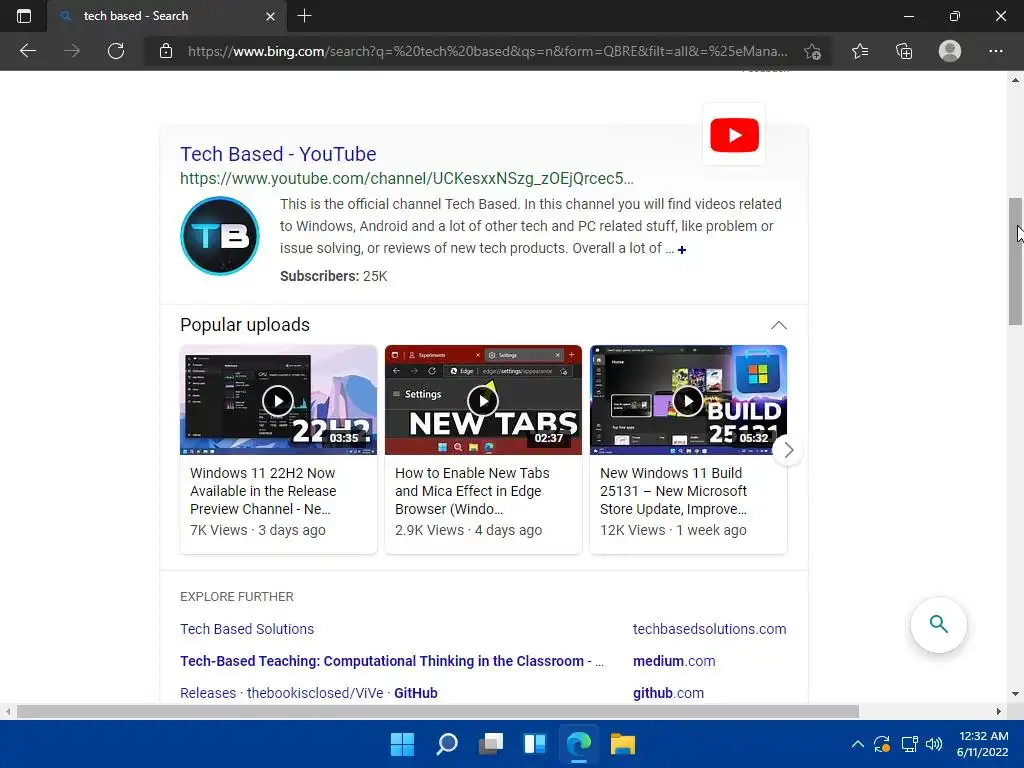Viewport: 1024px width, 768px height.
Task: Click the horizontal scrollbar thumb
Action: click(438, 711)
